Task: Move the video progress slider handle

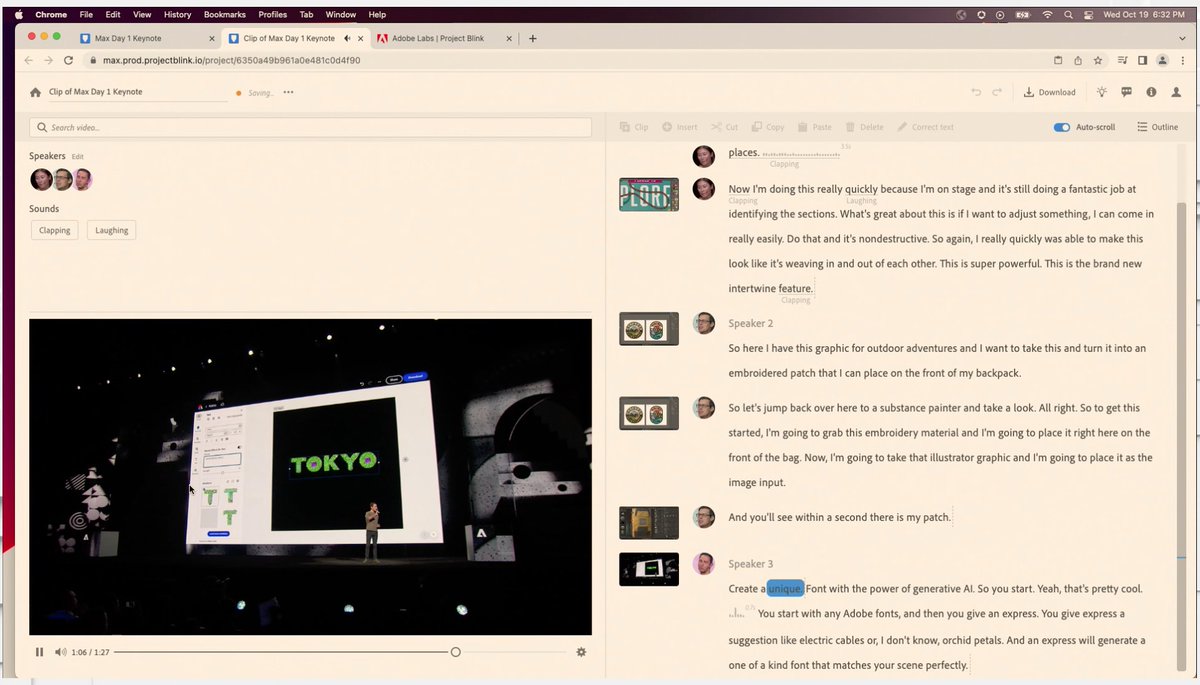Action: coord(455,652)
